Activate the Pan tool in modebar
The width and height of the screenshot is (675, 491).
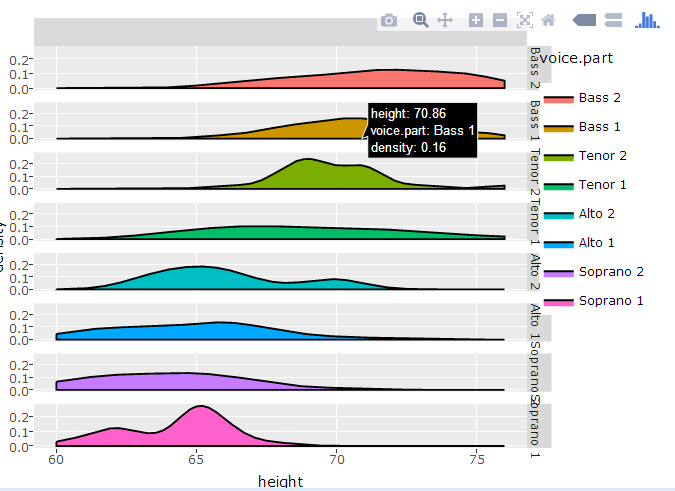[446, 20]
